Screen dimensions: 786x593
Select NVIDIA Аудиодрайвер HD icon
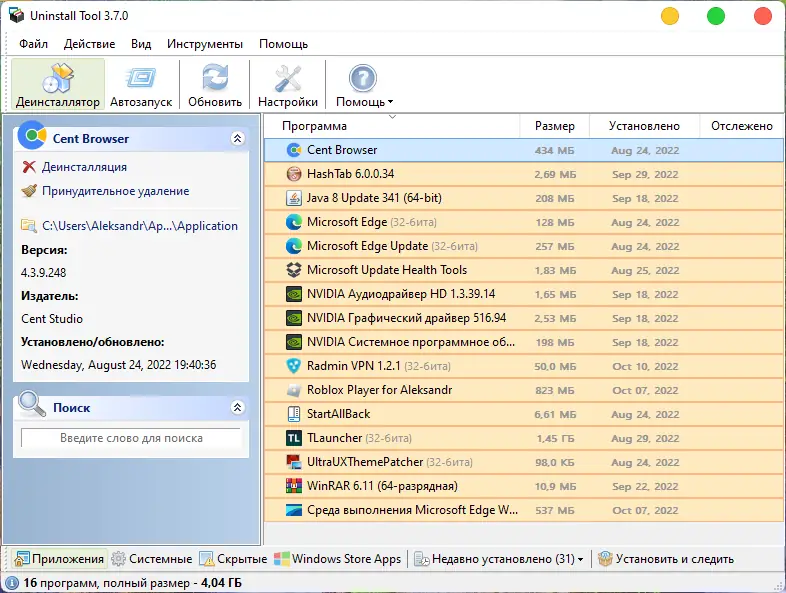[x=294, y=294]
